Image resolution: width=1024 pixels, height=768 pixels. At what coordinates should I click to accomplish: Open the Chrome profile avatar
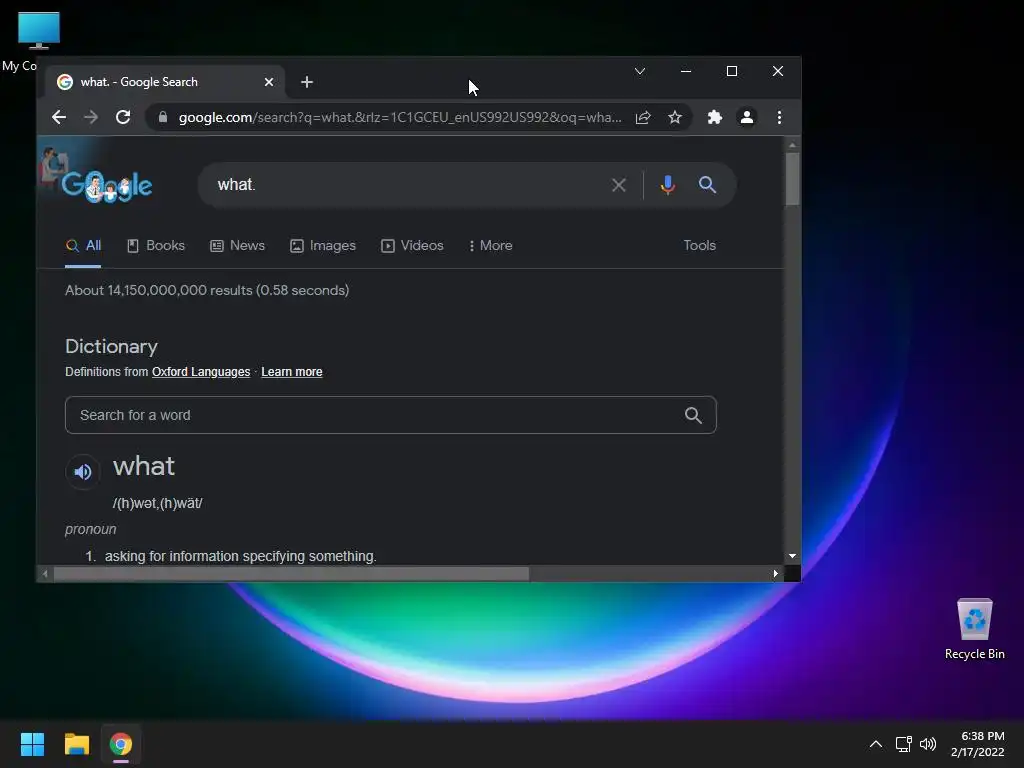(746, 118)
